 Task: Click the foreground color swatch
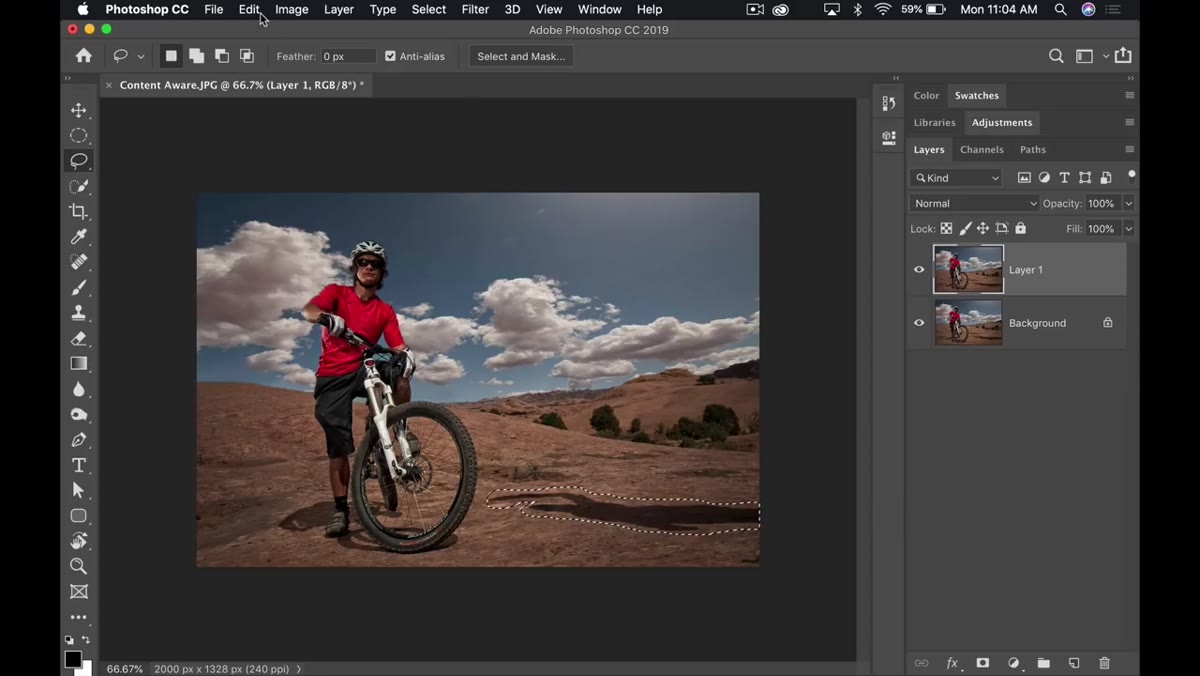click(x=73, y=659)
